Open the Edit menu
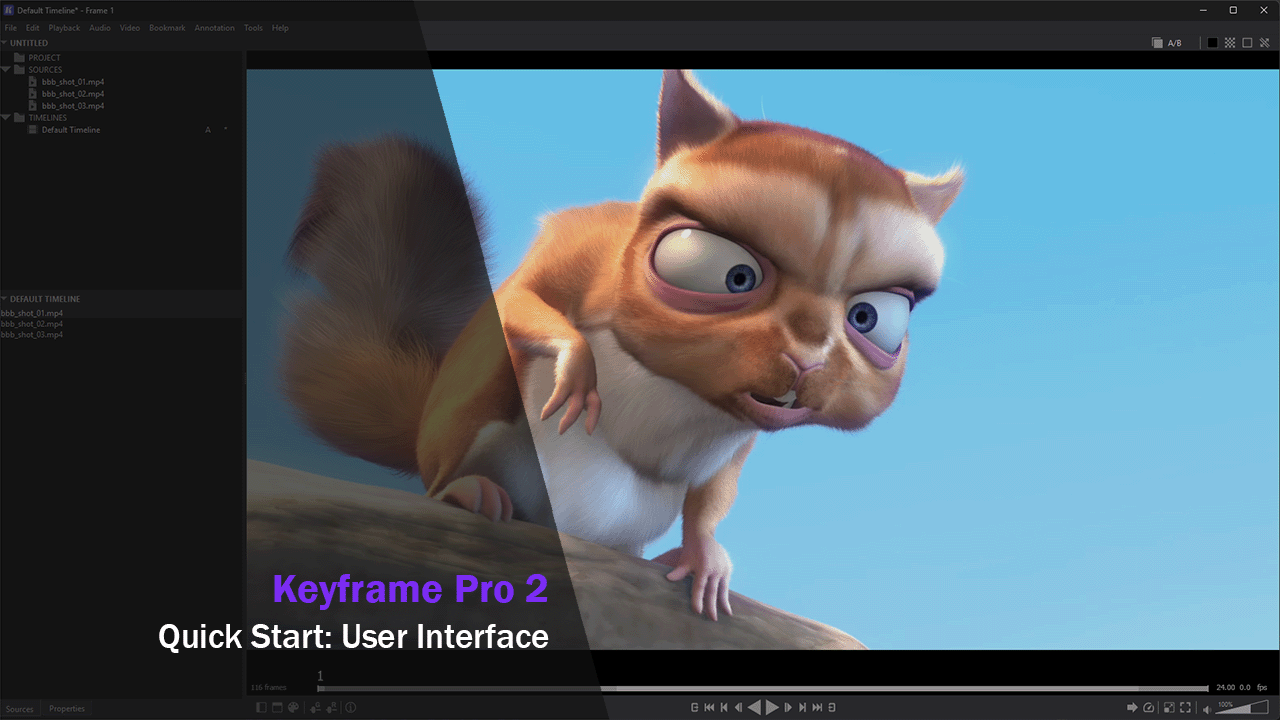The image size is (1280, 720). (33, 28)
